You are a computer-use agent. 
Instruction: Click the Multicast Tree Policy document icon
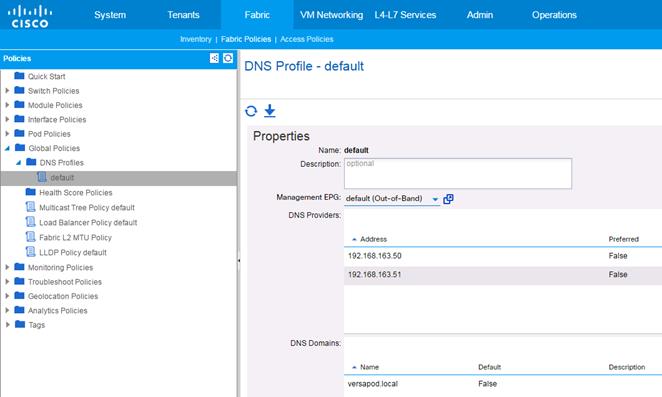(x=30, y=207)
